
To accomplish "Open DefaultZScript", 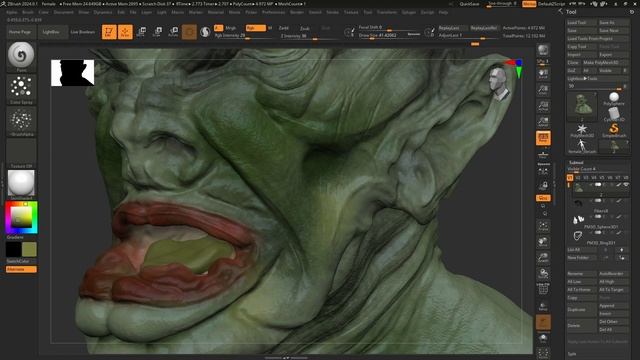I will point(552,4).
